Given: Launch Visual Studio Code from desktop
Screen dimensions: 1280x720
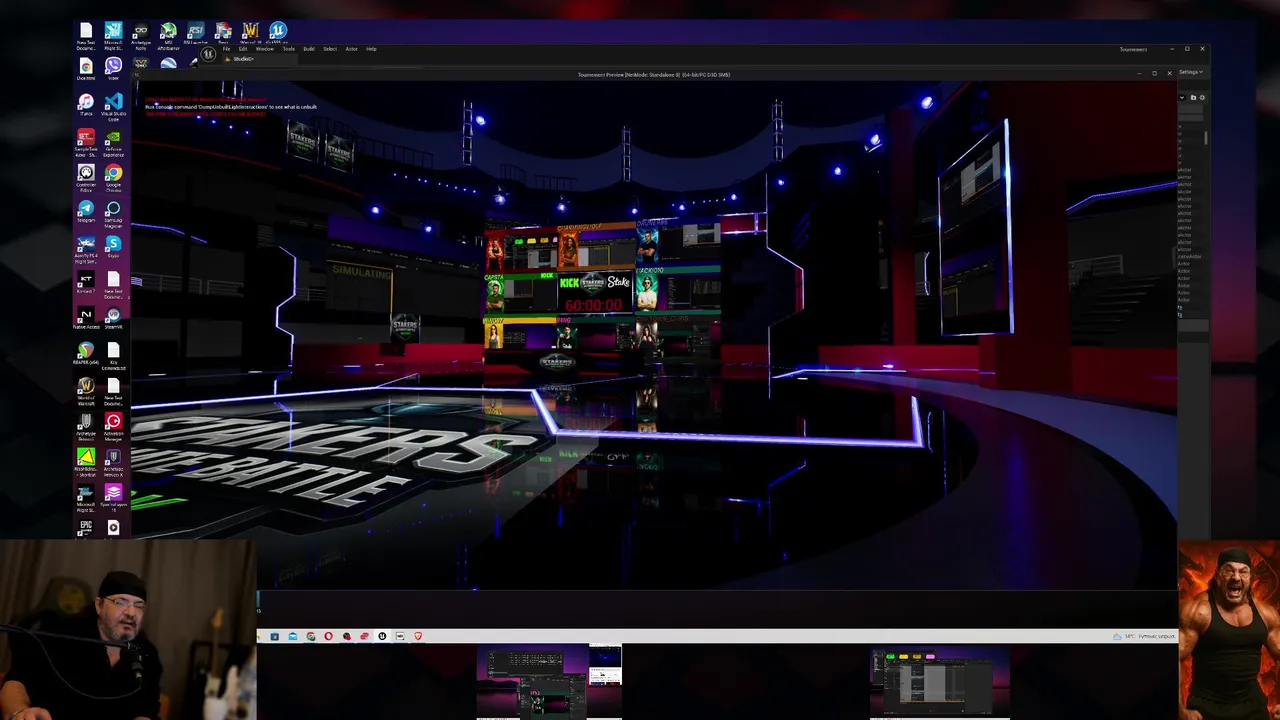Looking at the screenshot, I should click(x=113, y=107).
